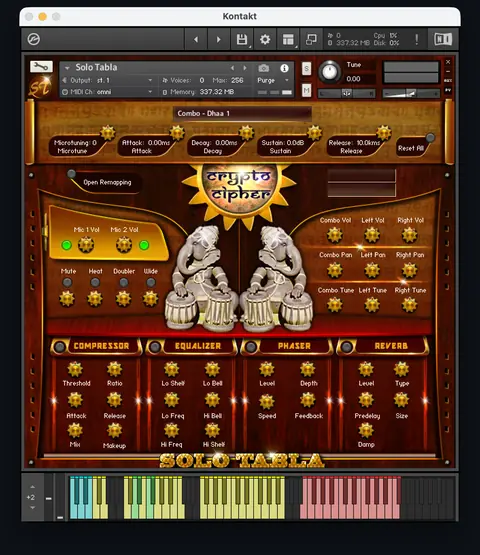This screenshot has width=480, height=555.
Task: Click the equalizer Lo Shelf knob
Action: [x=172, y=369]
